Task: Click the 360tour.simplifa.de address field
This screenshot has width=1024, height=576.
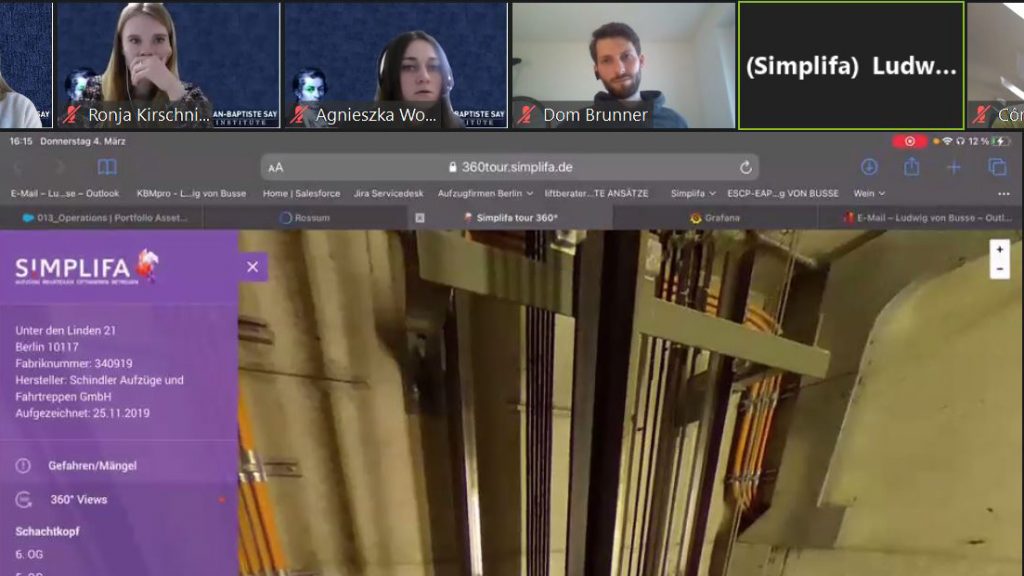Action: tap(509, 168)
